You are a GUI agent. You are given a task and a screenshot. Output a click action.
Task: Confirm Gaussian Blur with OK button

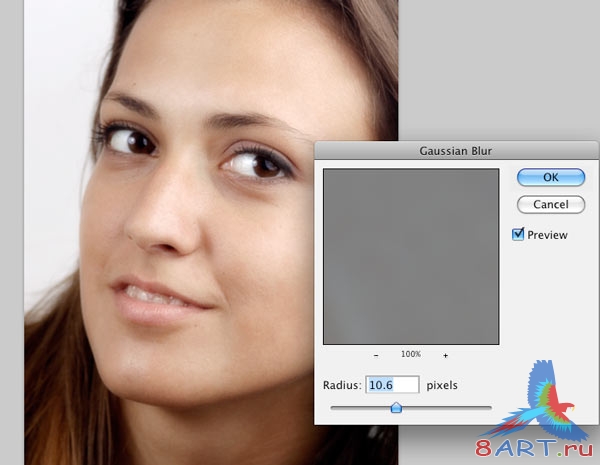(551, 178)
